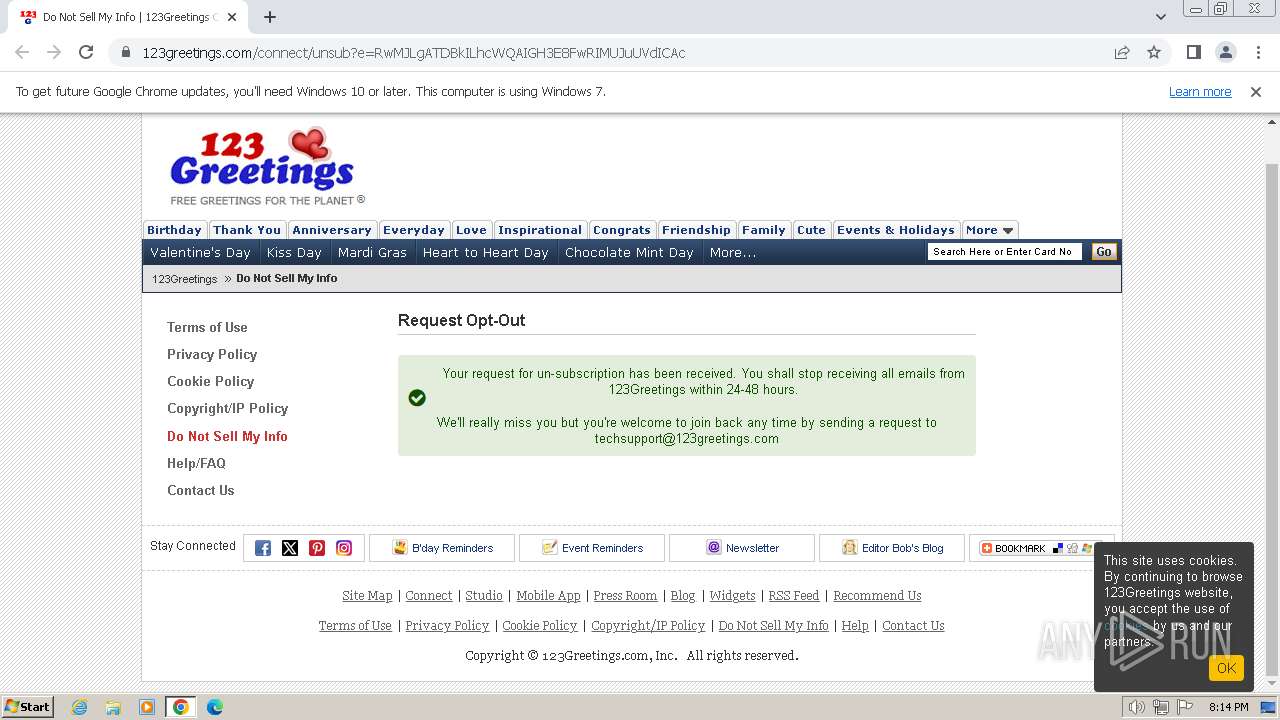Click the Action Center flag icon
The width and height of the screenshot is (1280, 720).
[x=1184, y=707]
